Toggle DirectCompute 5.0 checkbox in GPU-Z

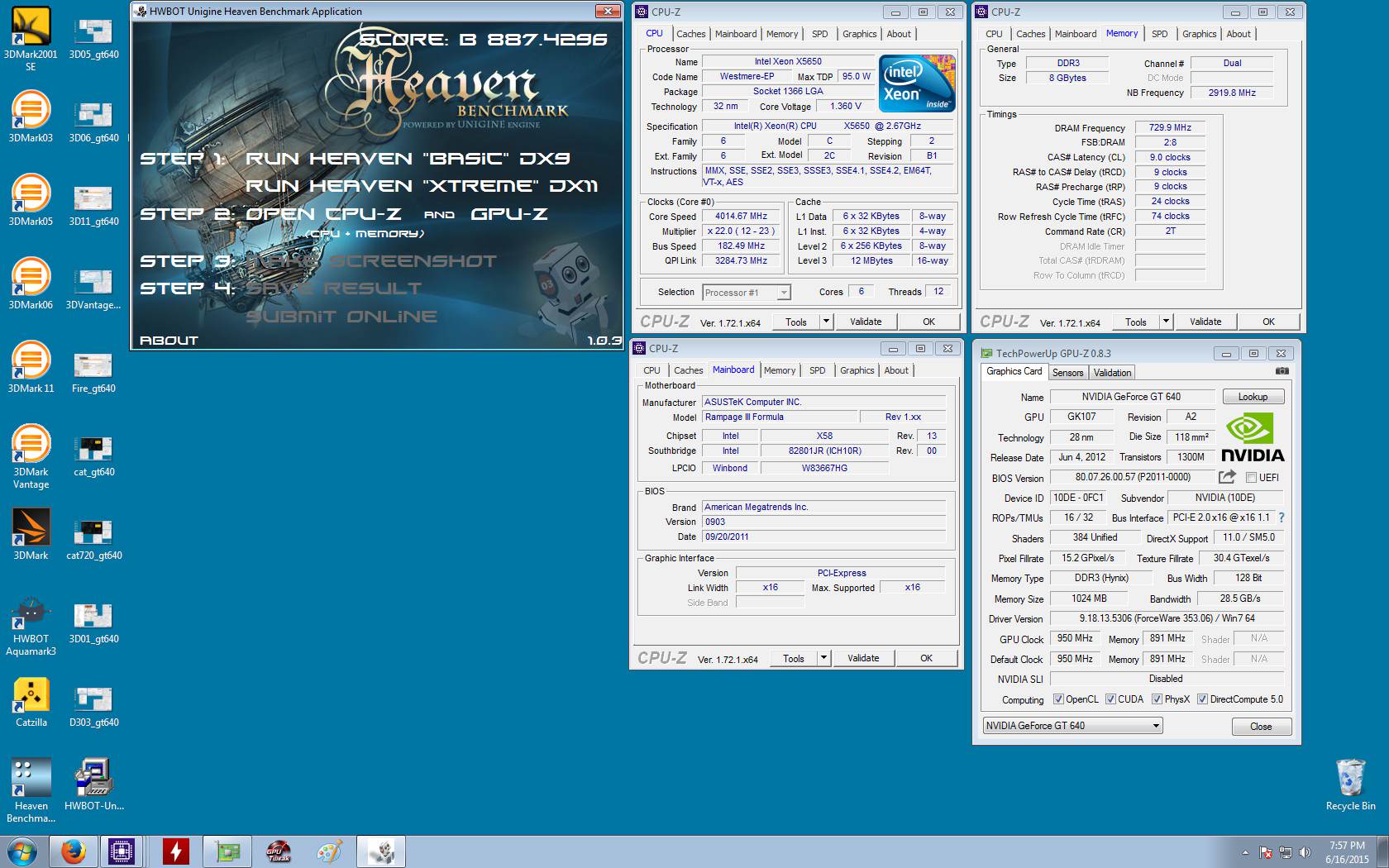1202,699
